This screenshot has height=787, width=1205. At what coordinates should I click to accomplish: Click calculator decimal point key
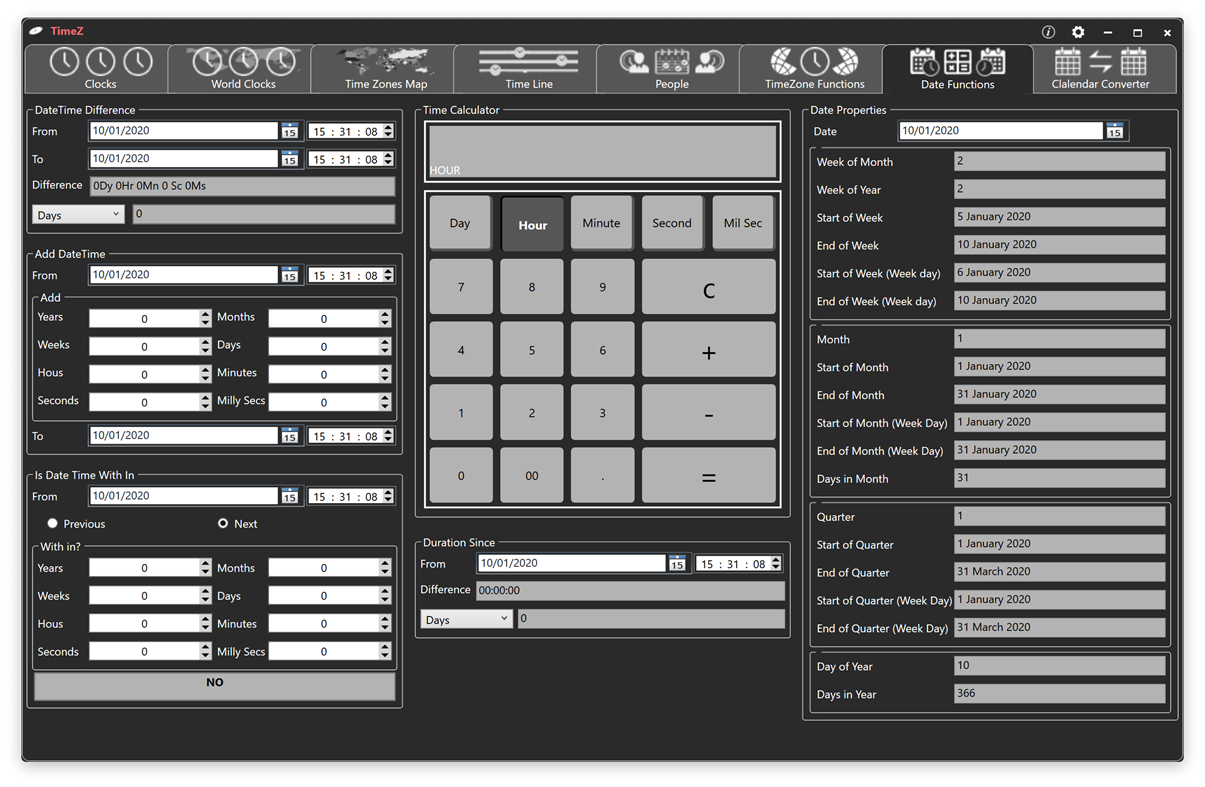coord(602,475)
